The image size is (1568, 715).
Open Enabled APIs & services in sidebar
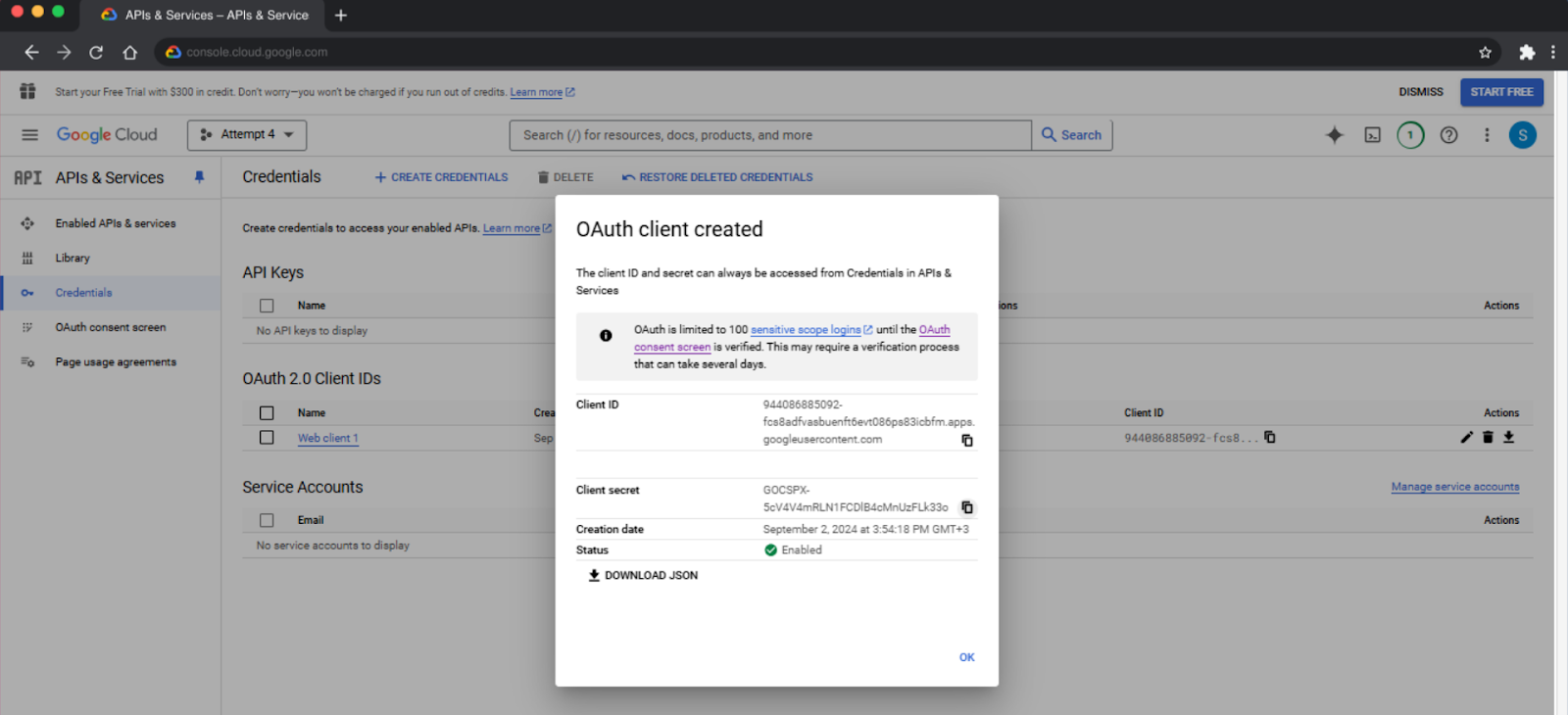[116, 223]
